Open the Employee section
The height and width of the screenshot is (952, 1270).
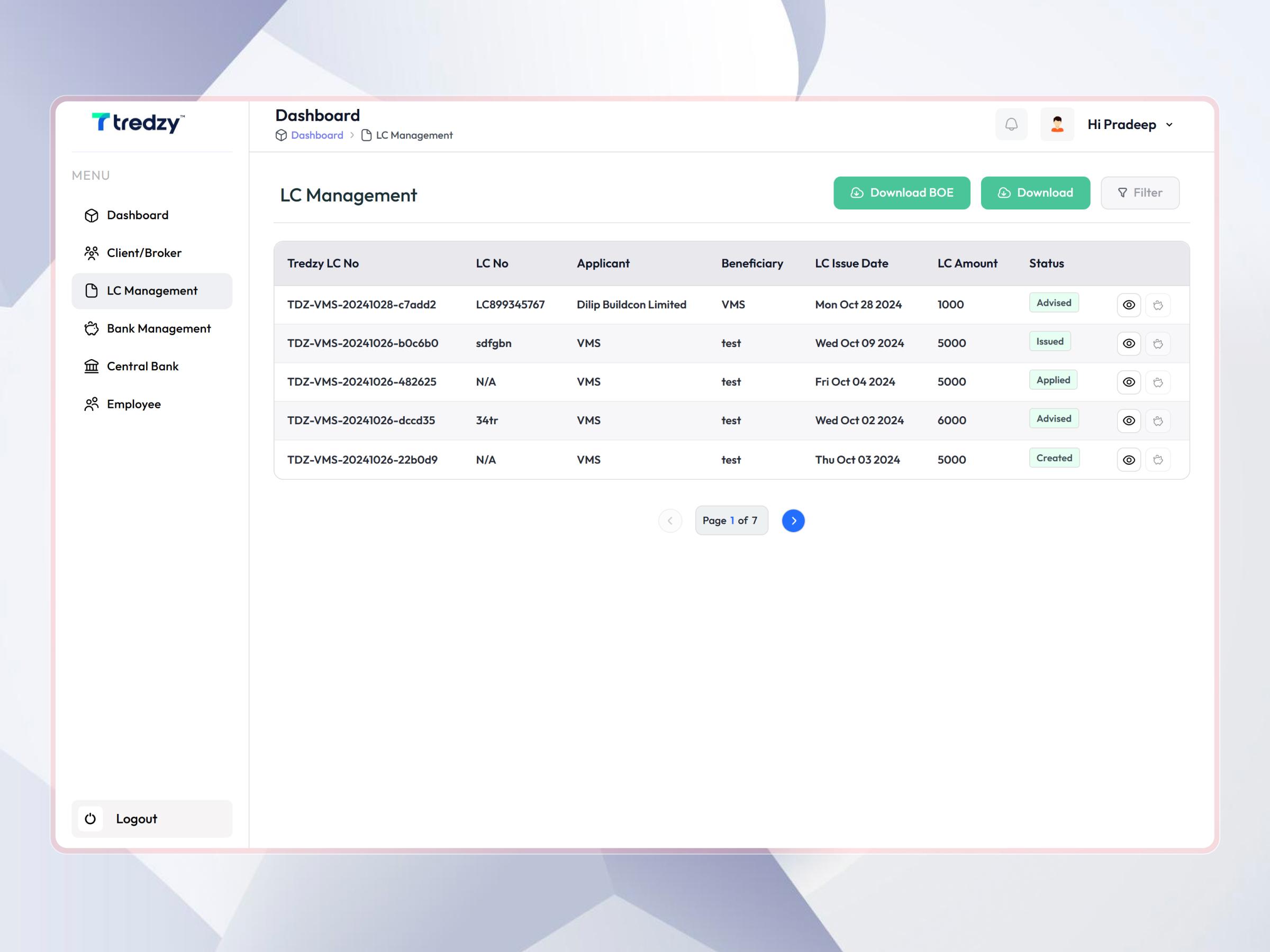pos(133,404)
